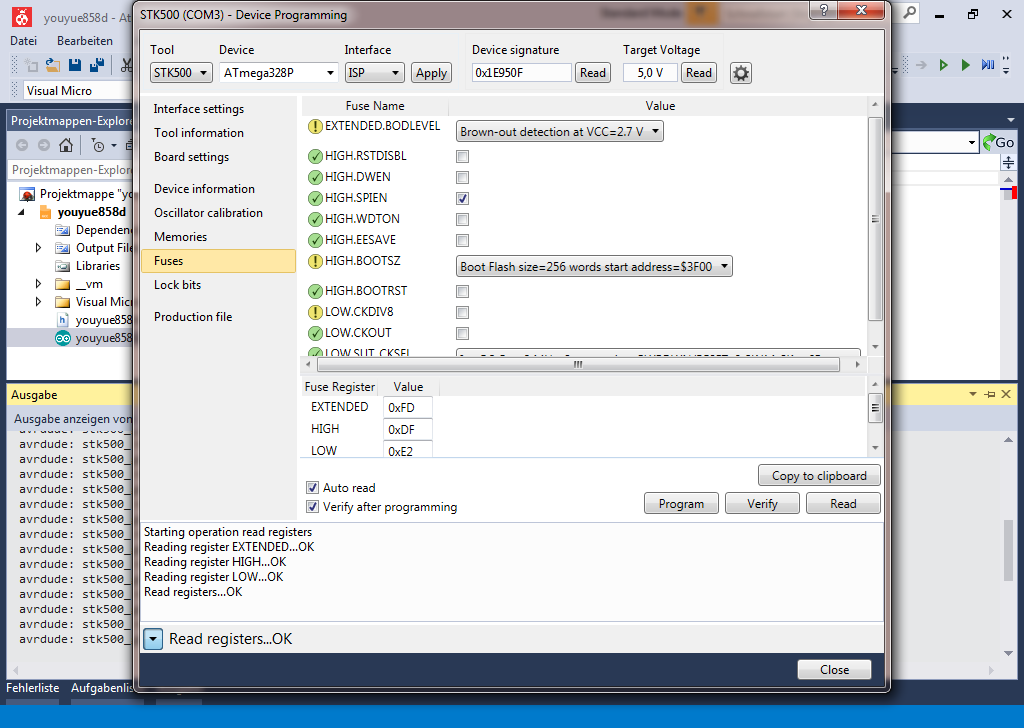This screenshot has width=1024, height=728.
Task: Enable the HIGH.DWEN fuse checkbox
Action: (x=462, y=177)
